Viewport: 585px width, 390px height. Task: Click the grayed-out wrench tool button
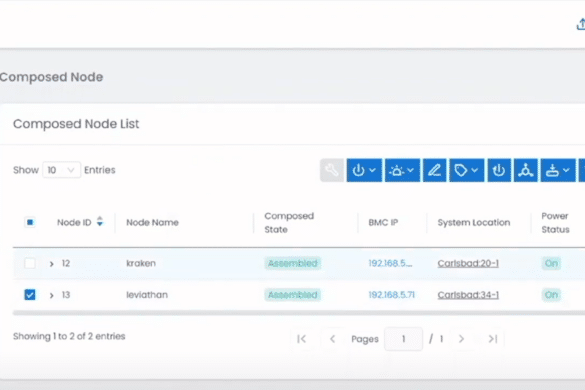(332, 170)
